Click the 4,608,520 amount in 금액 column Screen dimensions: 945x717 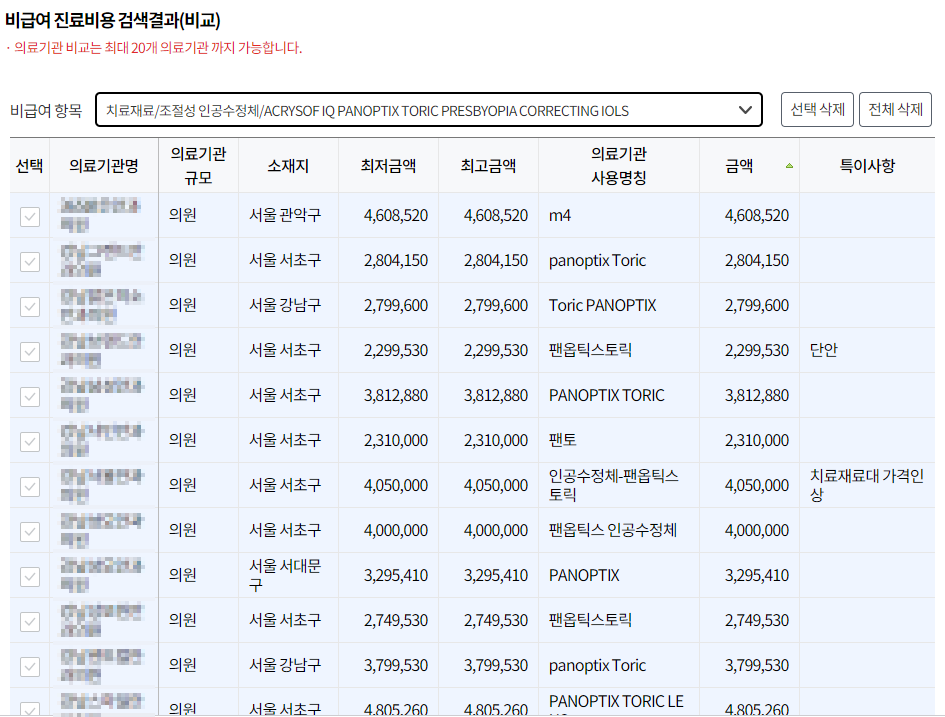point(756,215)
